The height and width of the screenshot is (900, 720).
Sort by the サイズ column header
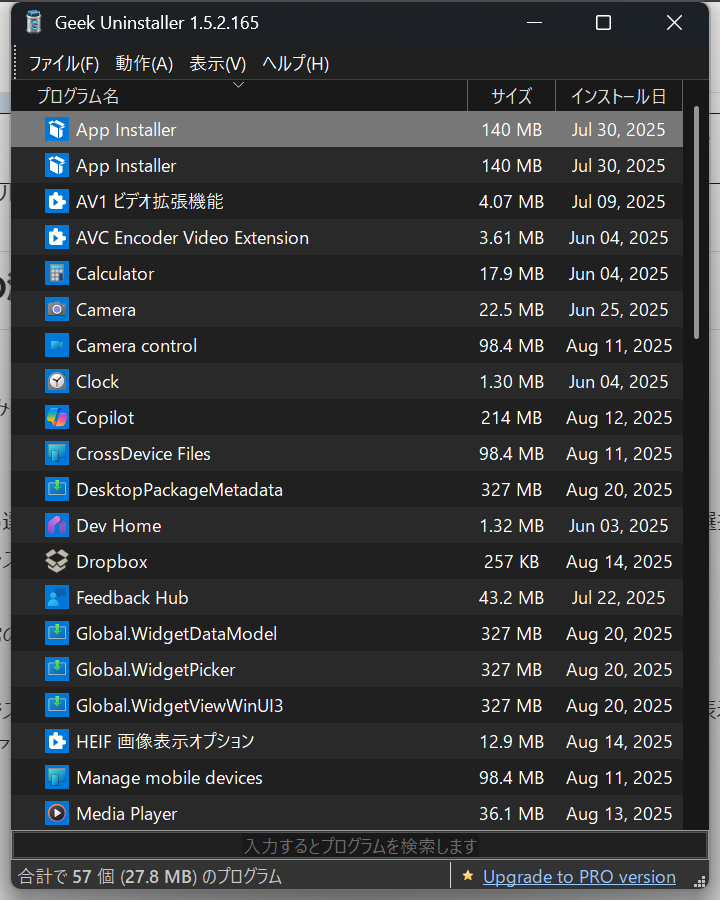512,96
